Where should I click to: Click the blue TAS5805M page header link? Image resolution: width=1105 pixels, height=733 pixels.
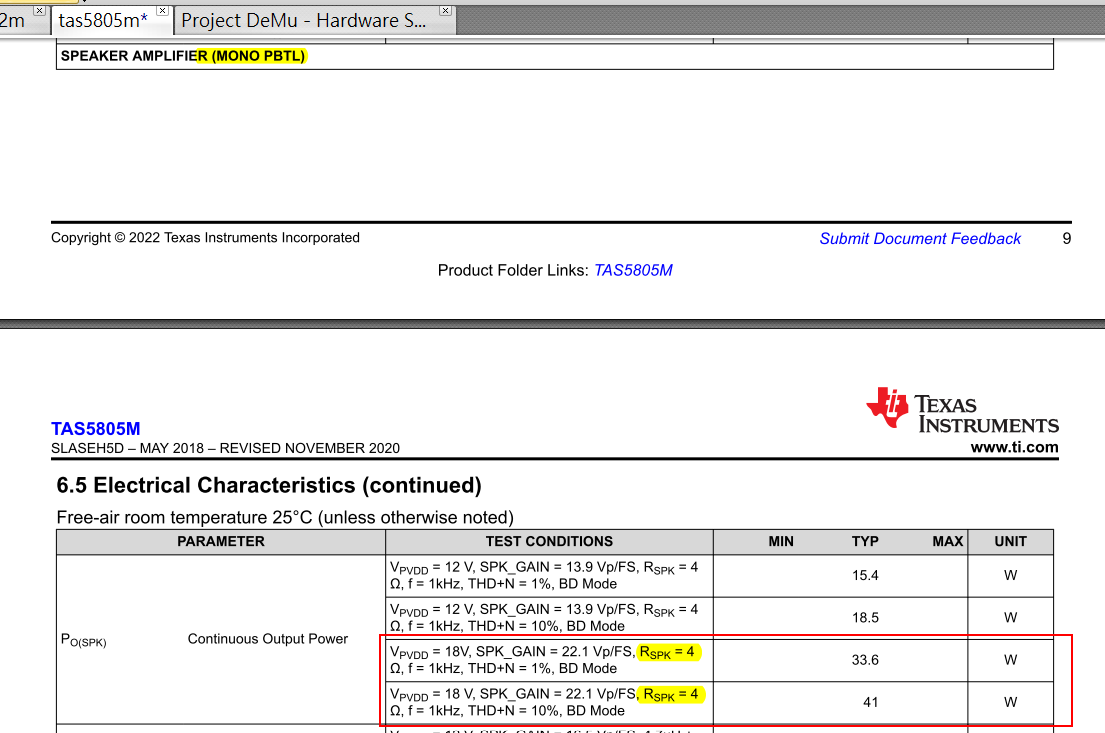(x=96, y=429)
